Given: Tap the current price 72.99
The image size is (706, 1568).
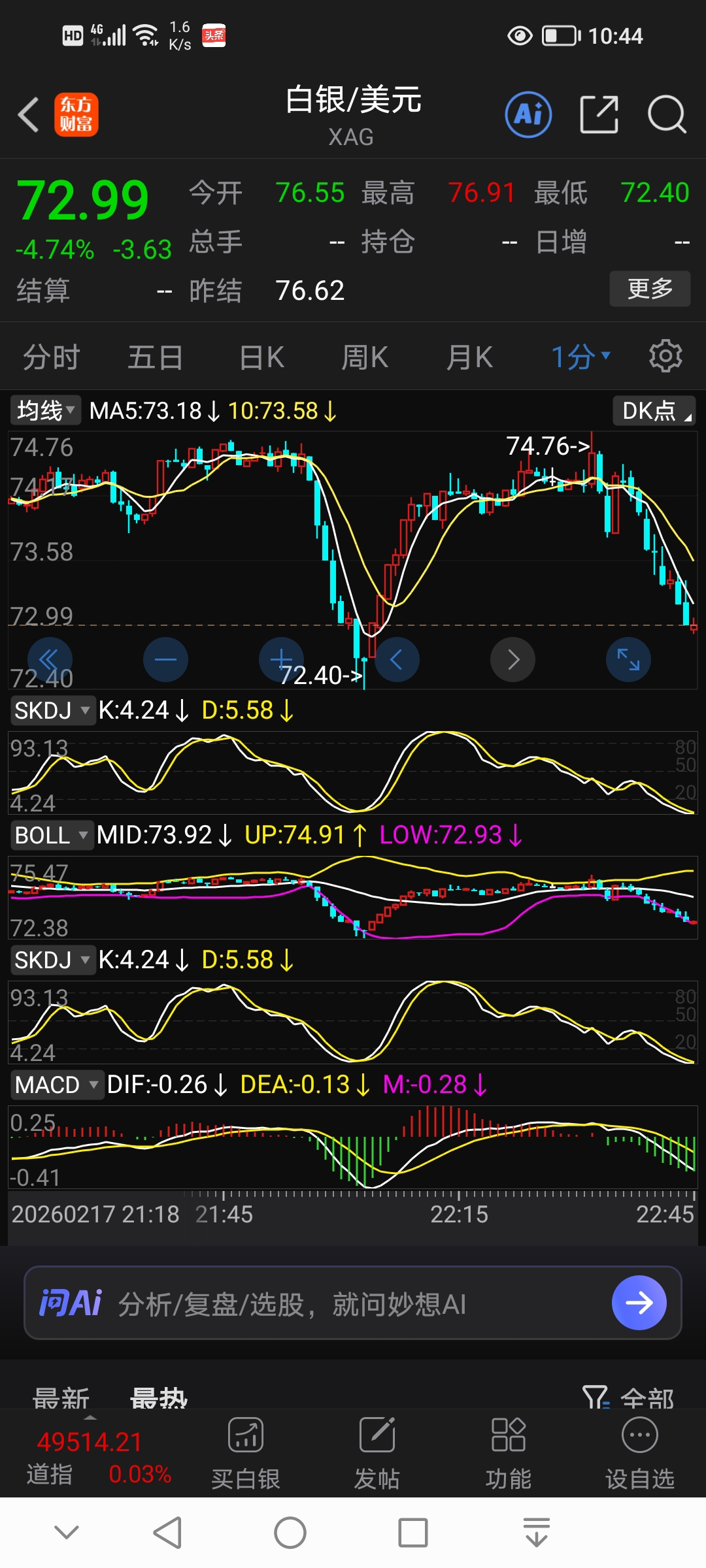Looking at the screenshot, I should [x=83, y=200].
